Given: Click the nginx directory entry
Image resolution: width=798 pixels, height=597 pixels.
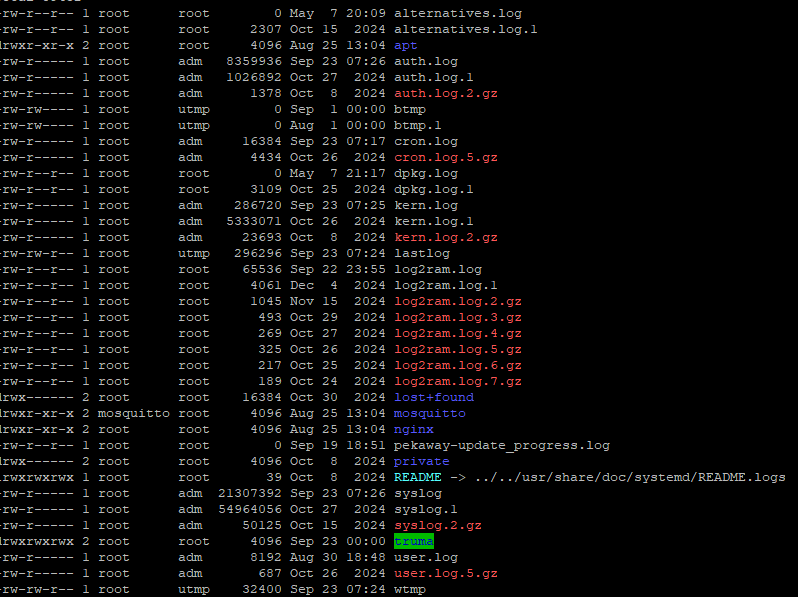Looking at the screenshot, I should coord(413,429).
